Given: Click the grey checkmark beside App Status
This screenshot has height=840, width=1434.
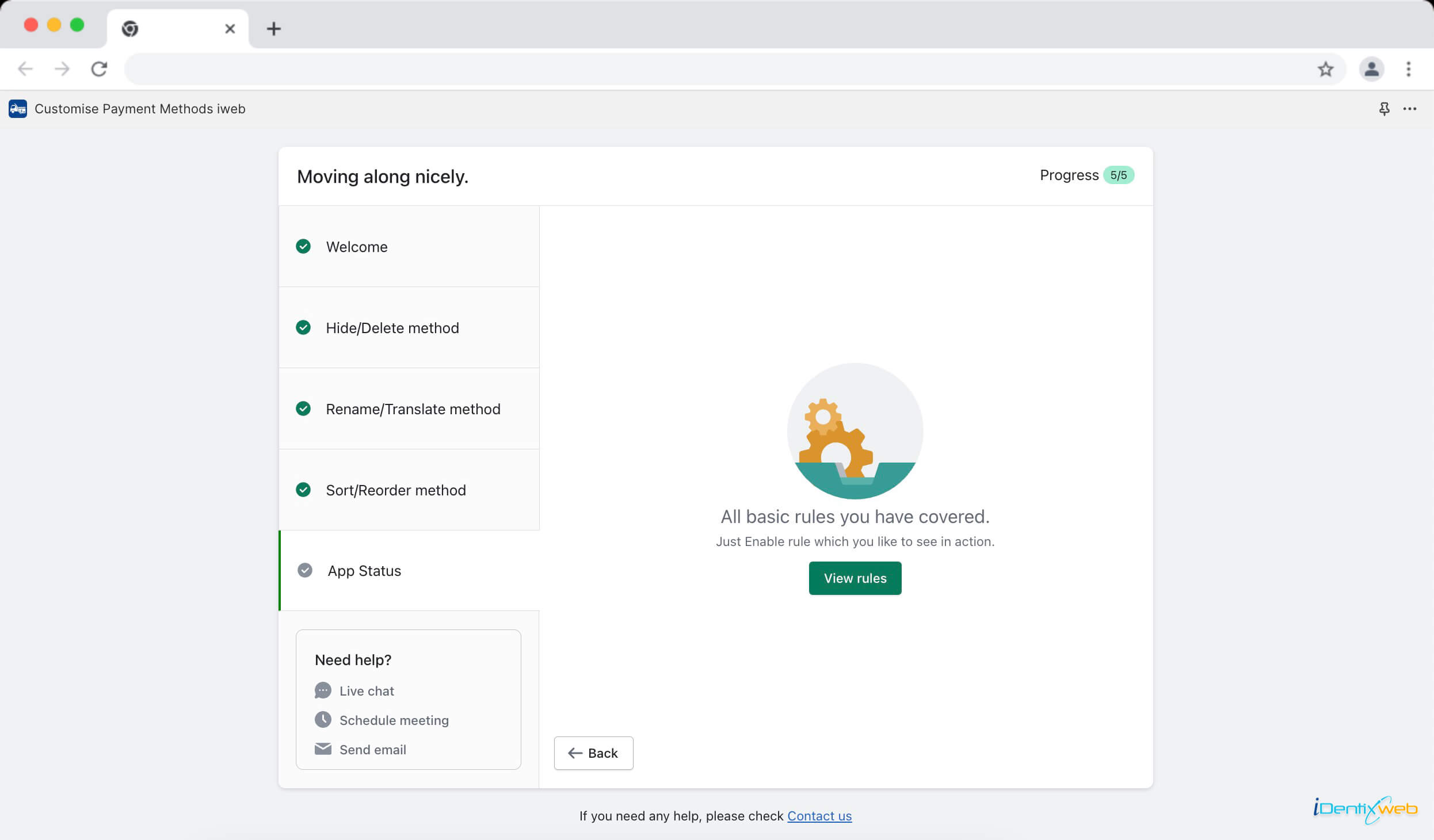Looking at the screenshot, I should click(x=305, y=570).
